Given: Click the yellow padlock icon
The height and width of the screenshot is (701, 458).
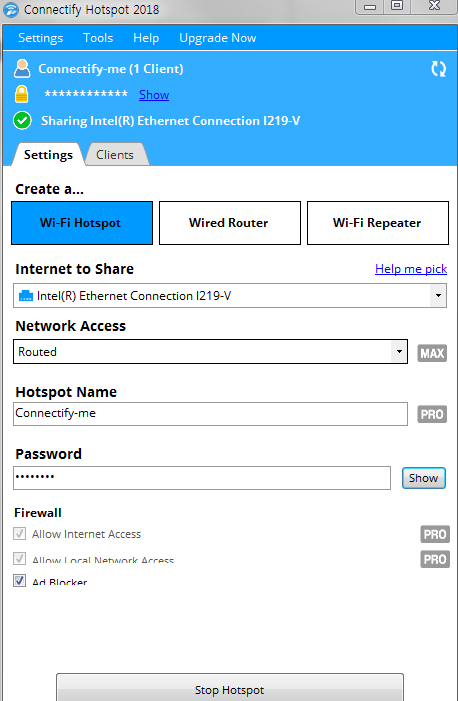Looking at the screenshot, I should (x=21, y=94).
